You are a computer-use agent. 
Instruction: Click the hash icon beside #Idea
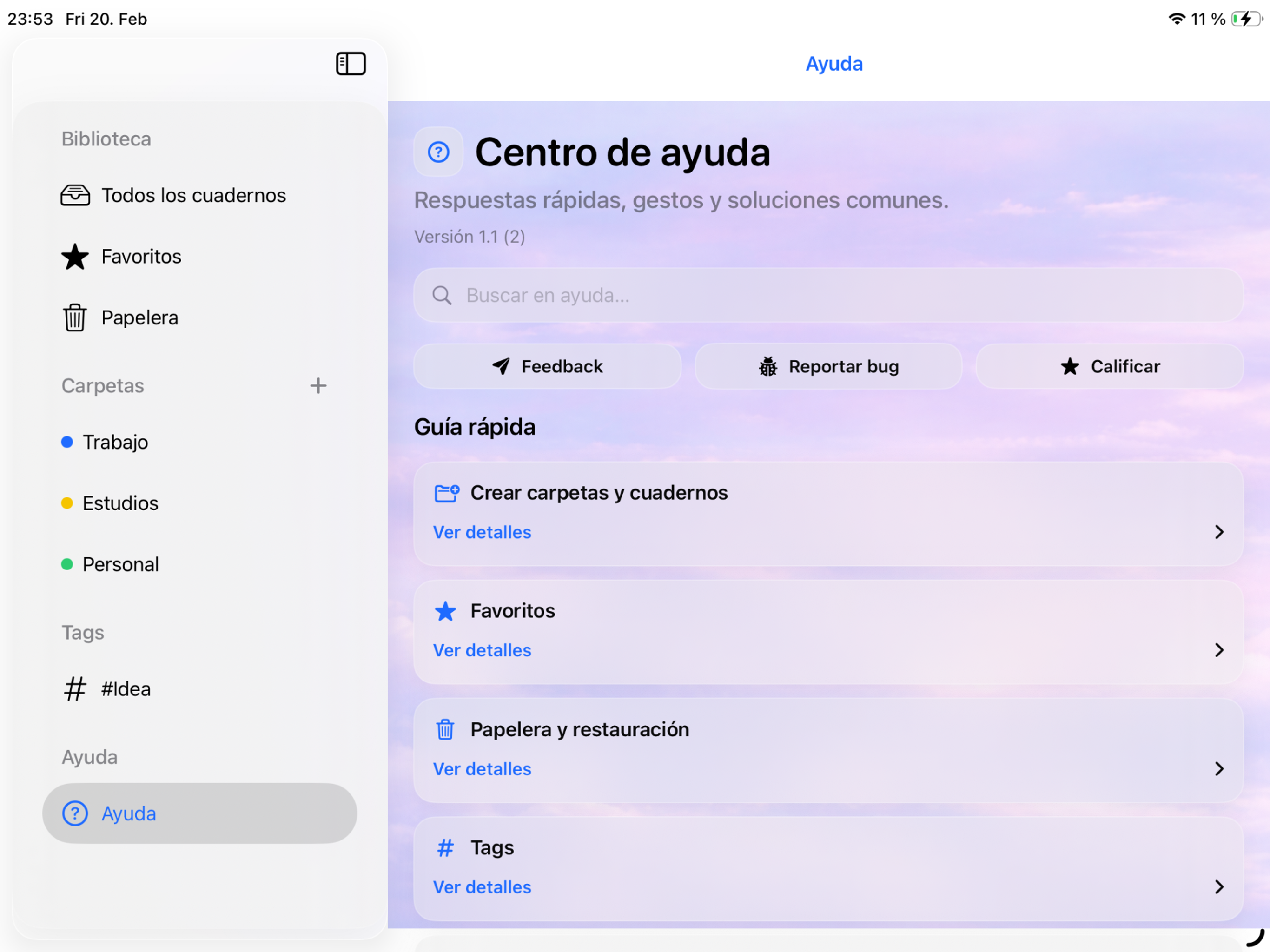75,689
